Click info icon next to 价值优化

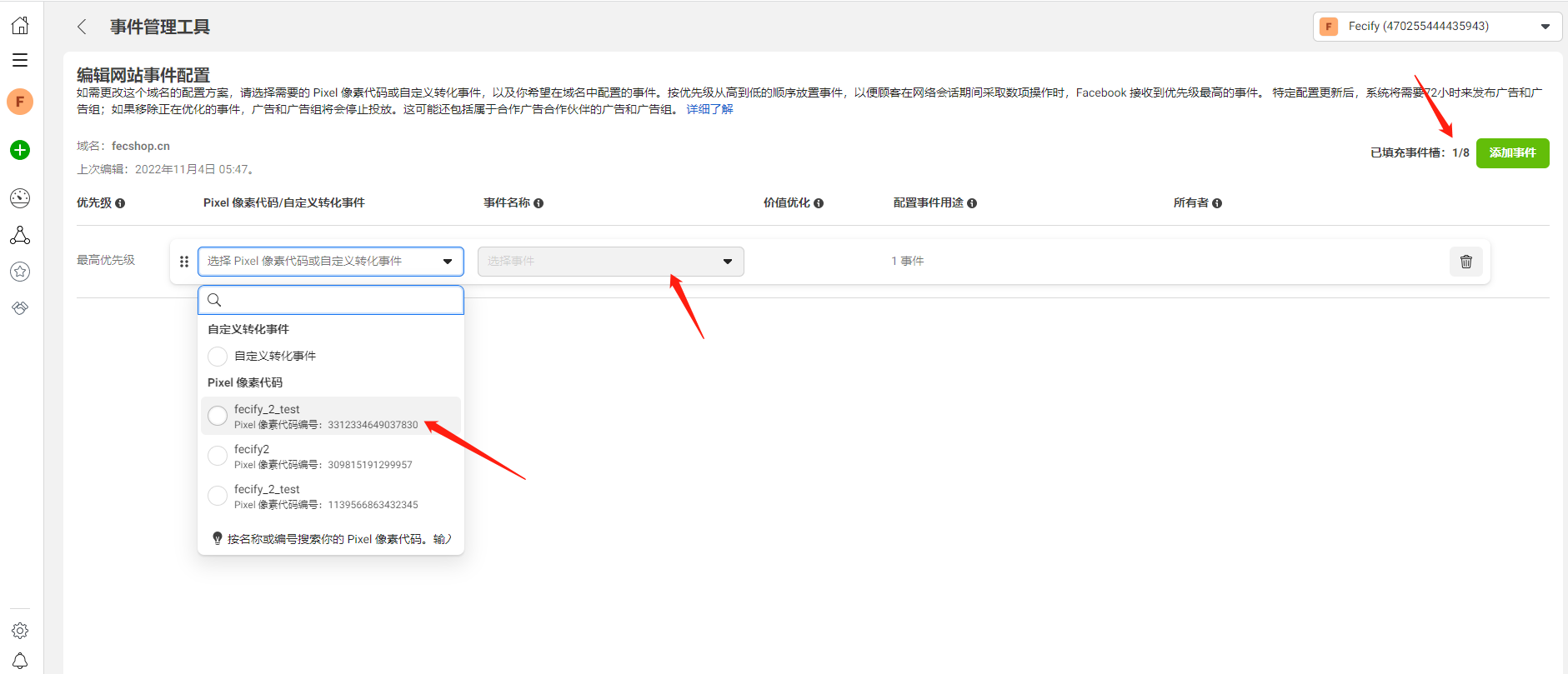[819, 203]
